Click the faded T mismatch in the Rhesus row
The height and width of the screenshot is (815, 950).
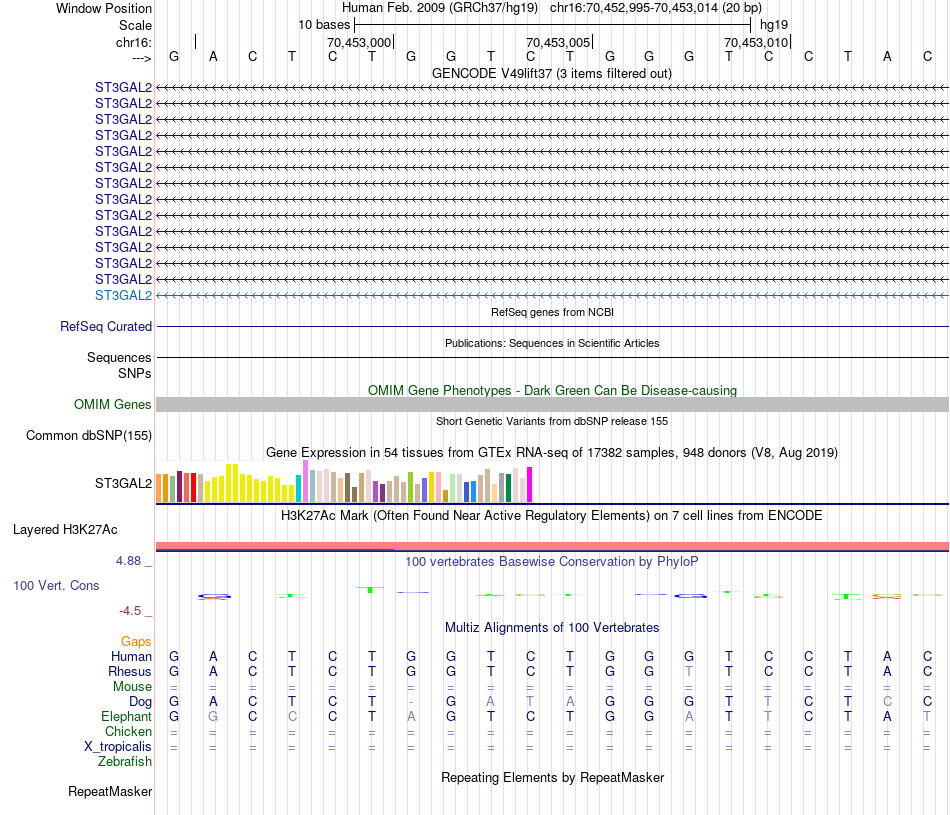pyautogui.click(x=689, y=671)
